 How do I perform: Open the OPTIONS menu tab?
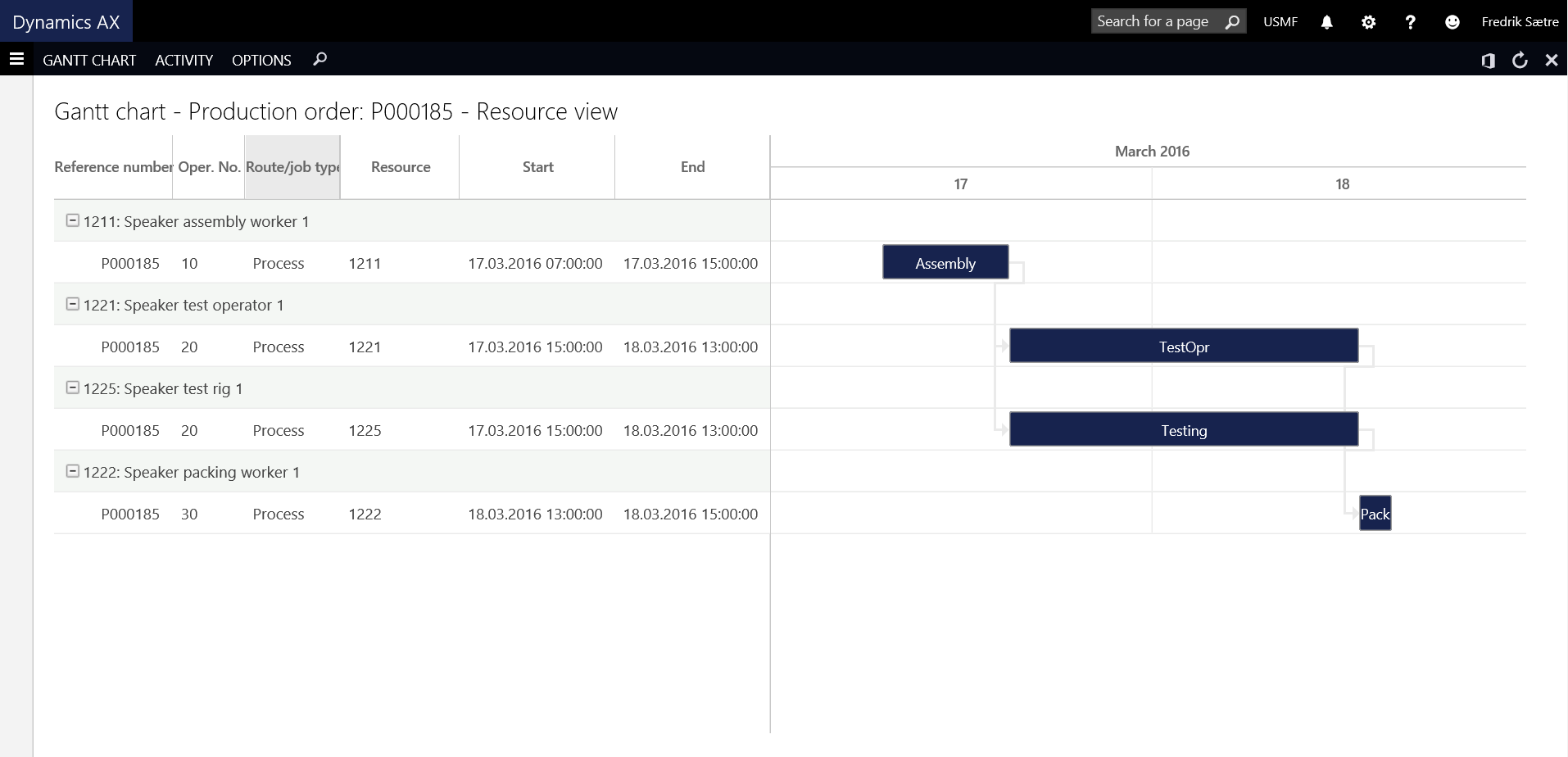click(x=261, y=60)
